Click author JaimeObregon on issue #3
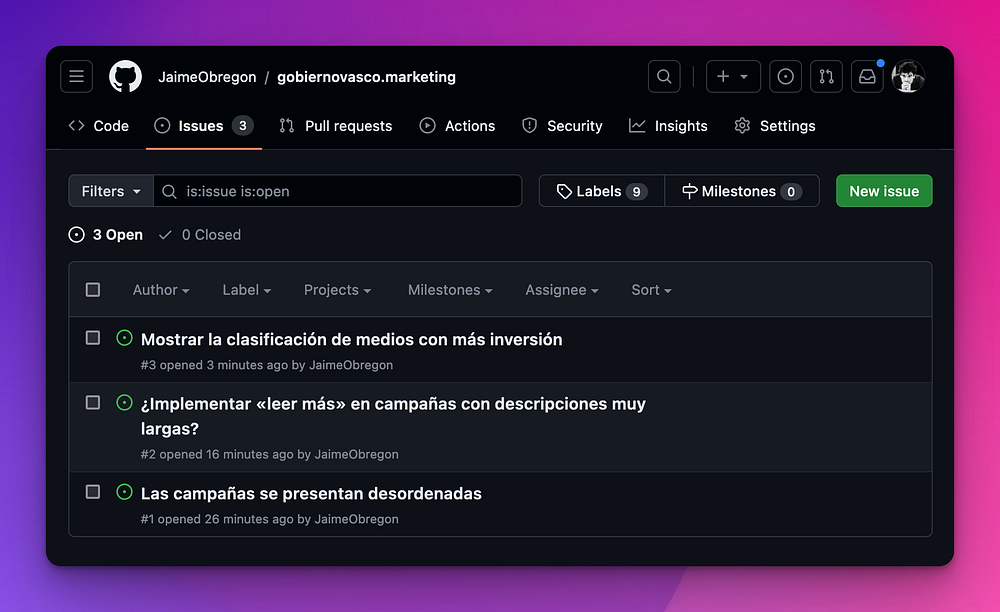The width and height of the screenshot is (1000, 612). [351, 365]
